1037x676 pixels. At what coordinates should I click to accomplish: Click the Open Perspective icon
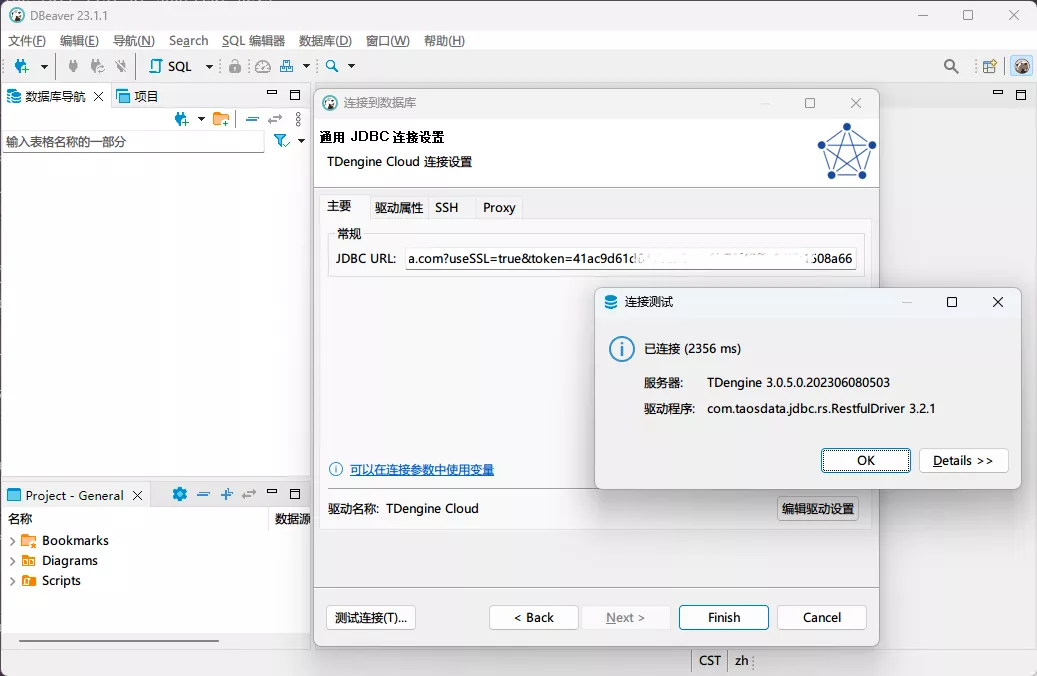pos(989,66)
